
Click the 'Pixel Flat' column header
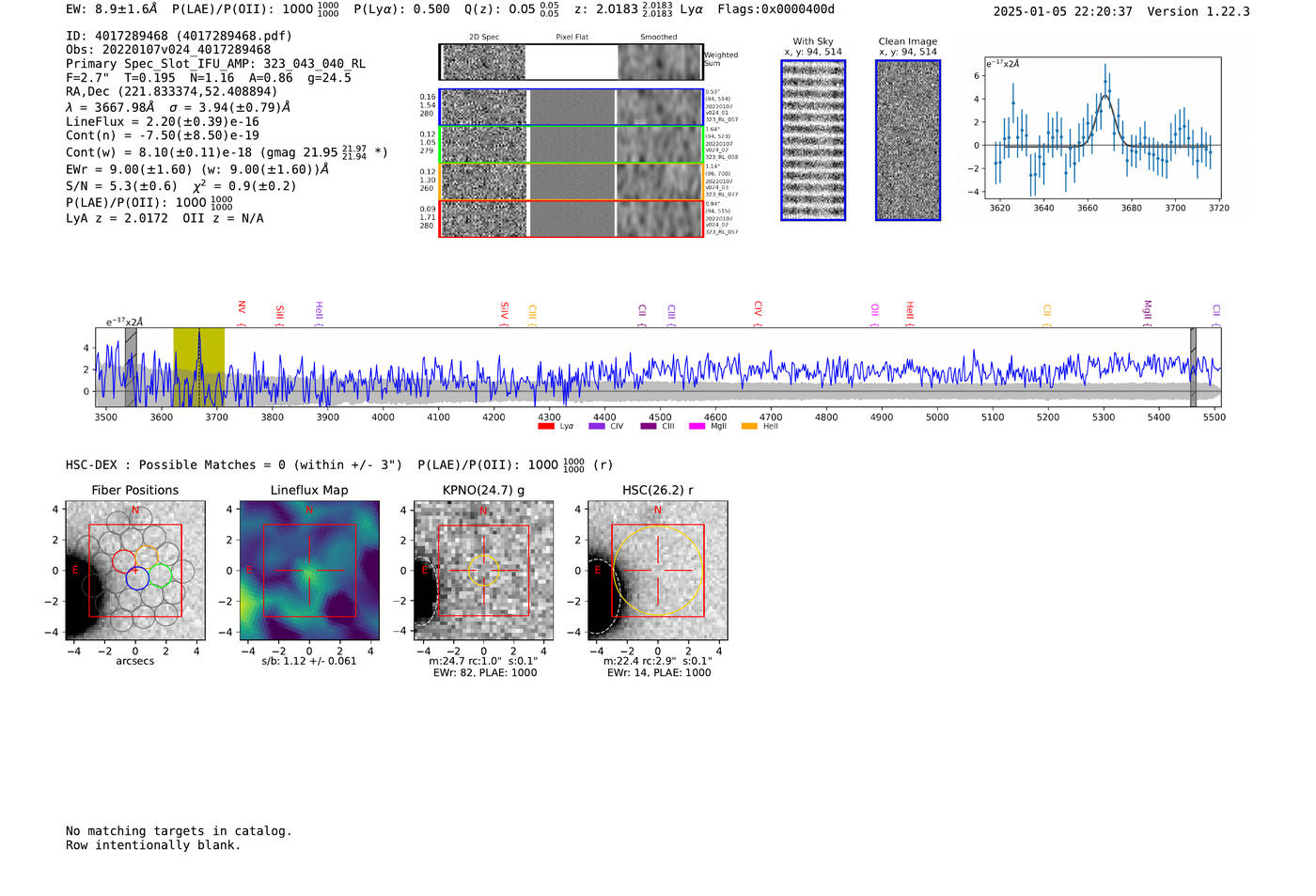pyautogui.click(x=572, y=38)
